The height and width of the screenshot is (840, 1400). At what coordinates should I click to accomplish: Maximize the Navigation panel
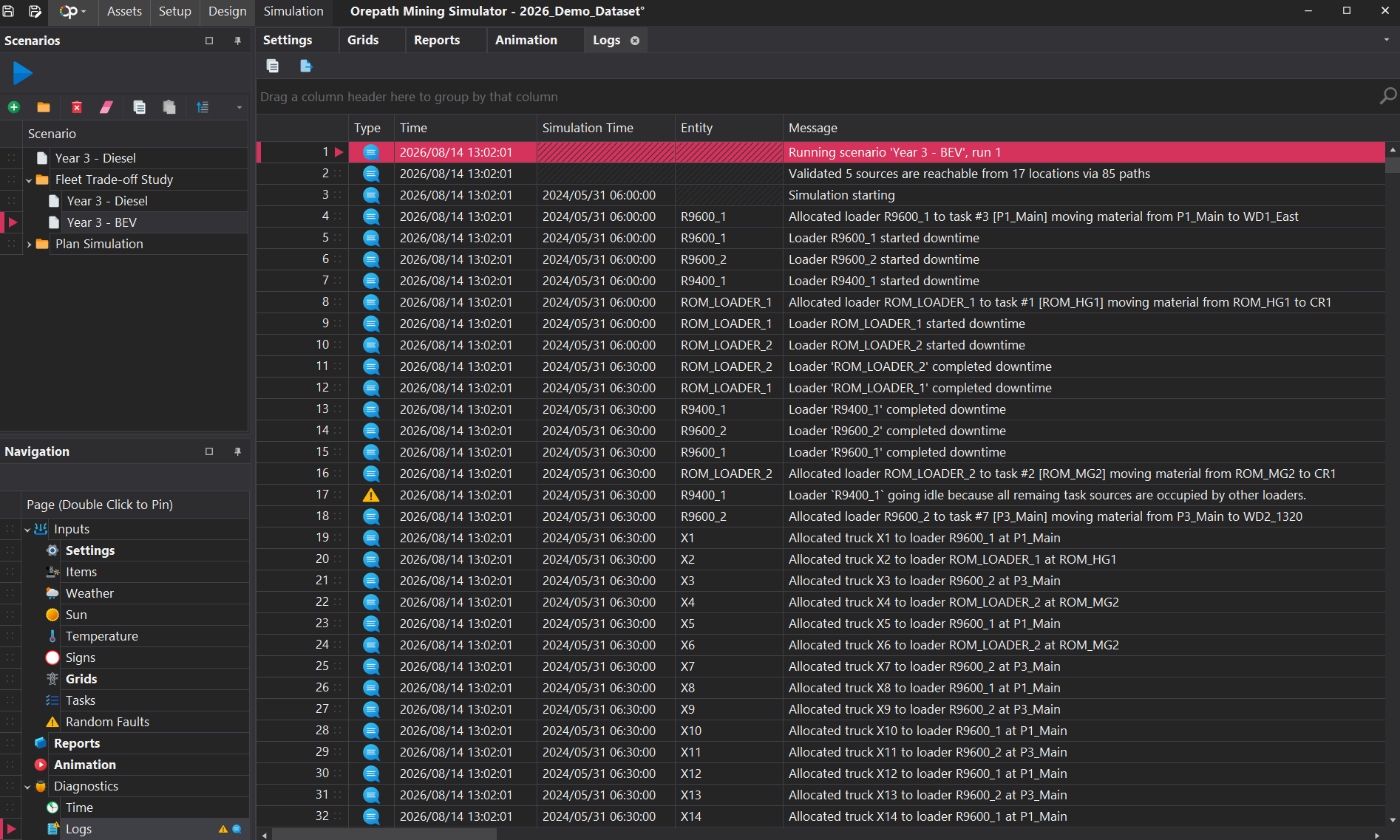coord(209,451)
